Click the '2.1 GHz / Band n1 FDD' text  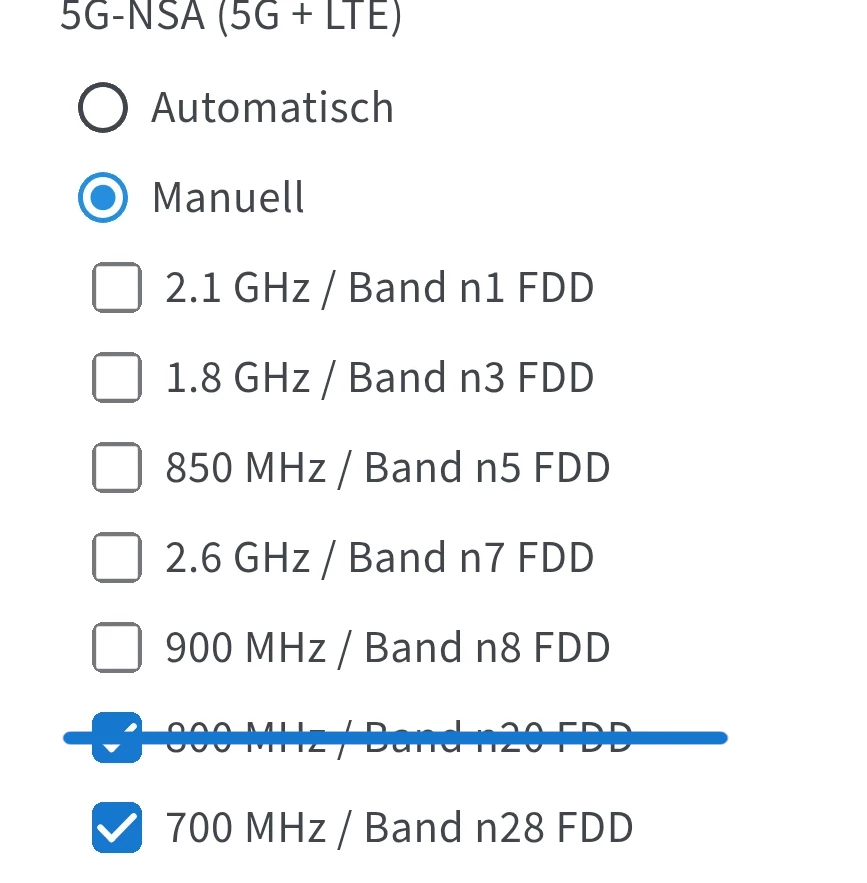tap(380, 288)
